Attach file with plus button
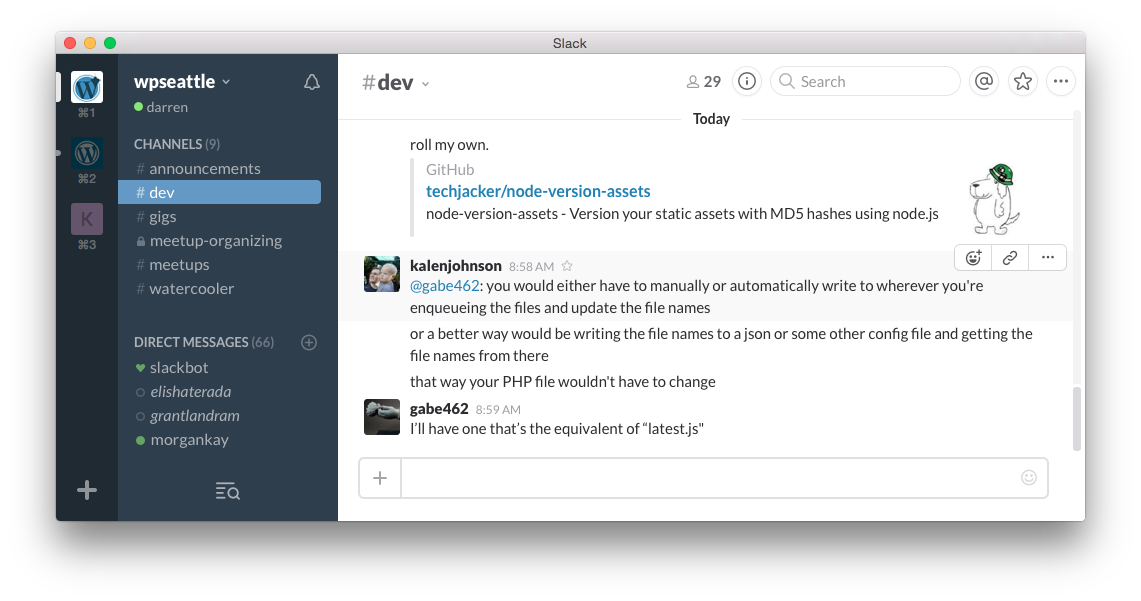 coord(380,478)
